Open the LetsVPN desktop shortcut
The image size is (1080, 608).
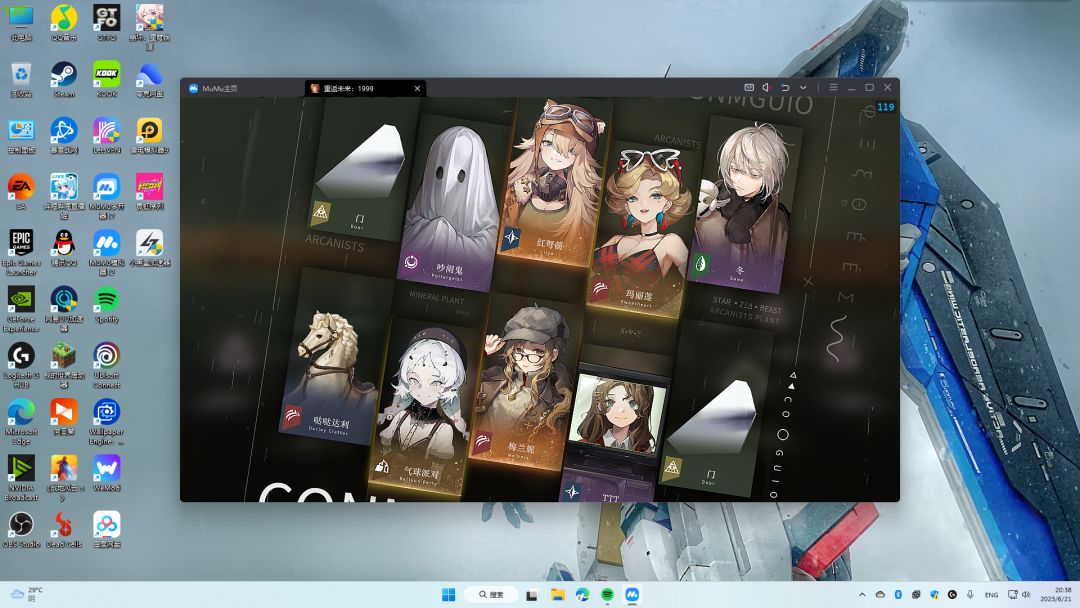(x=107, y=136)
